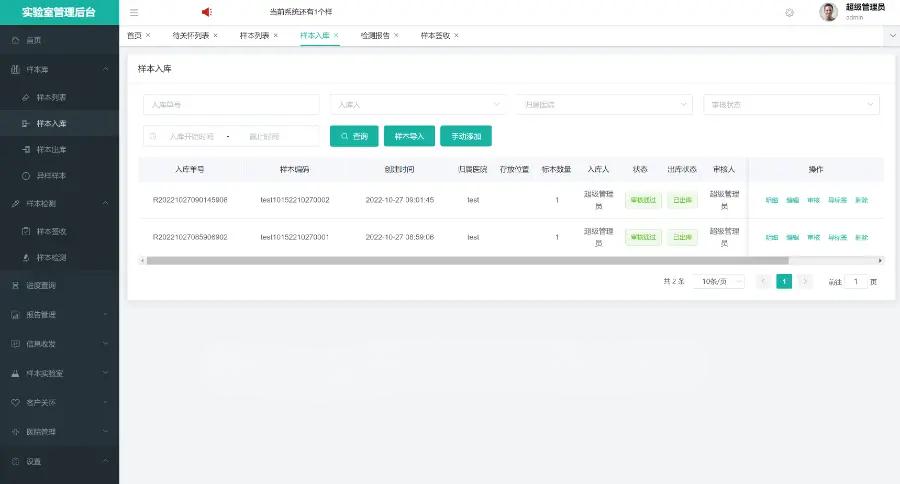This screenshot has height=484, width=900.
Task: Close the 检测报告 tab with its X
Action: pos(396,35)
